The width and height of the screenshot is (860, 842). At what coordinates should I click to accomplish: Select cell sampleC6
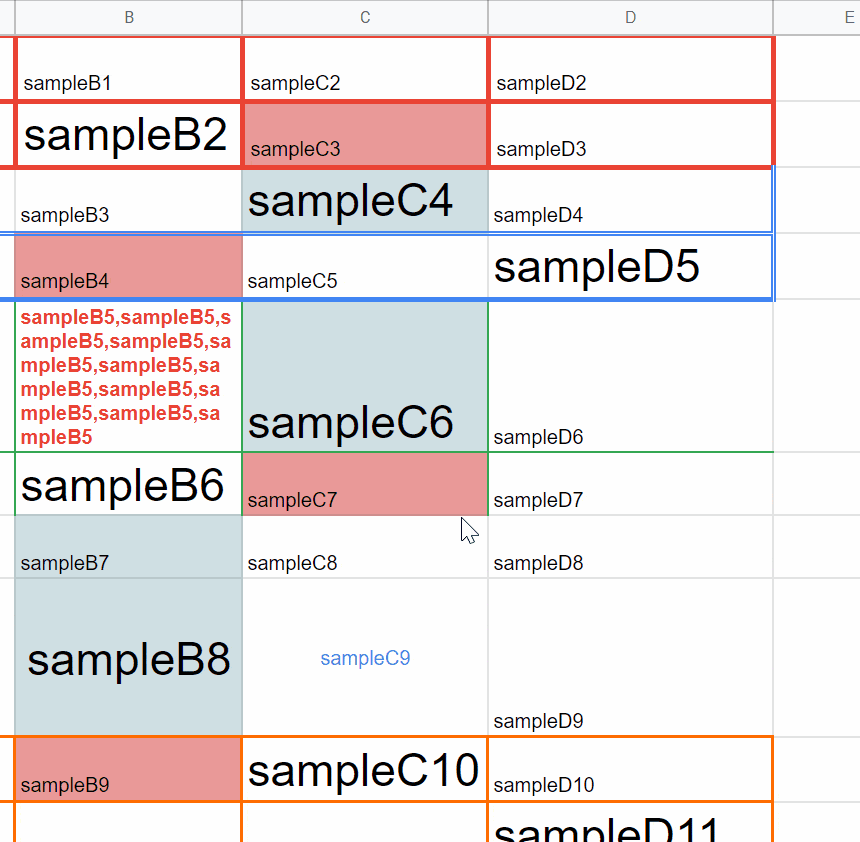(x=365, y=376)
